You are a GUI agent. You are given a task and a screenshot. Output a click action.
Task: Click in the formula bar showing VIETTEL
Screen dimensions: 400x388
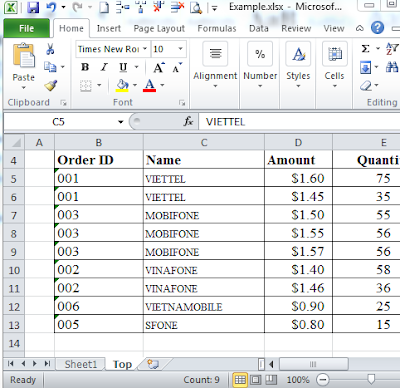pyautogui.click(x=299, y=122)
